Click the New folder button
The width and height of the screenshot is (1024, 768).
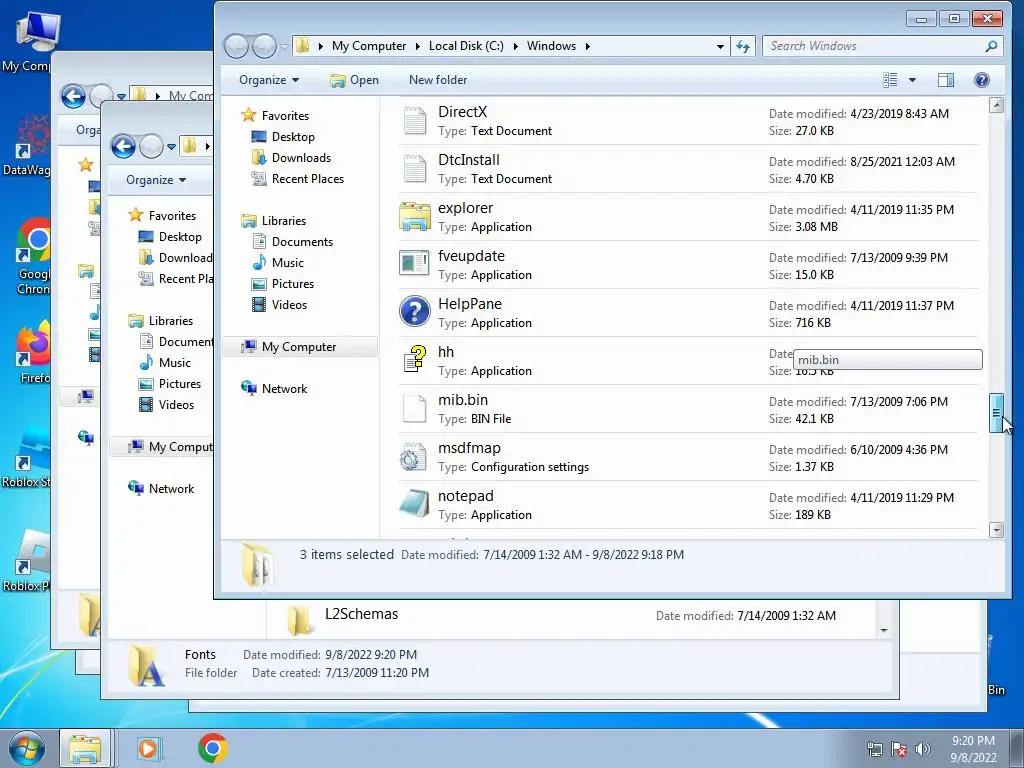[438, 80]
